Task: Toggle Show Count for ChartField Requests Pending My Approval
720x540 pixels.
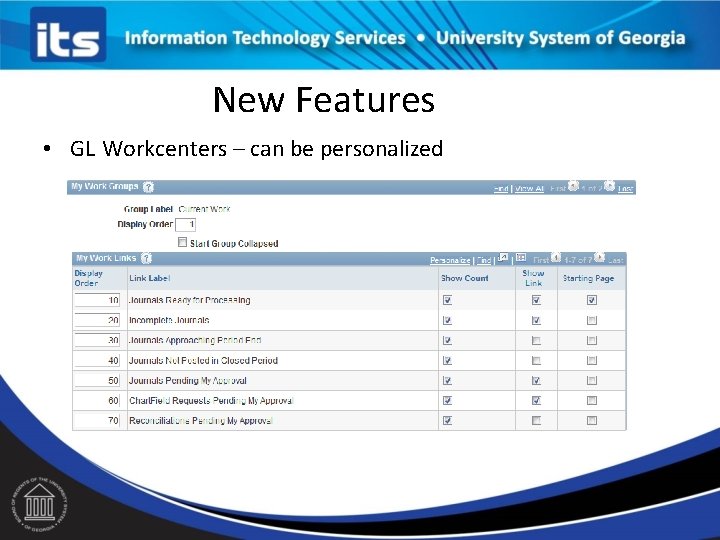Action: (447, 400)
